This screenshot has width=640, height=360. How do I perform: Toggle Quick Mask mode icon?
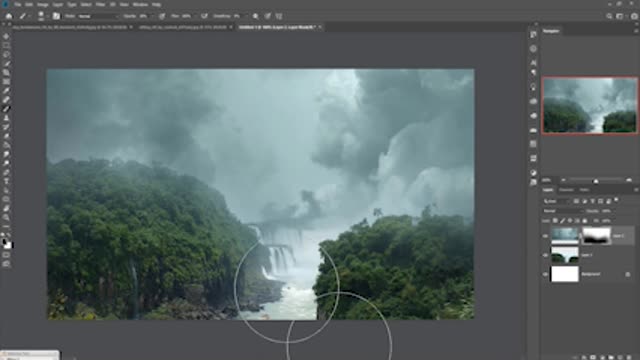click(6, 255)
